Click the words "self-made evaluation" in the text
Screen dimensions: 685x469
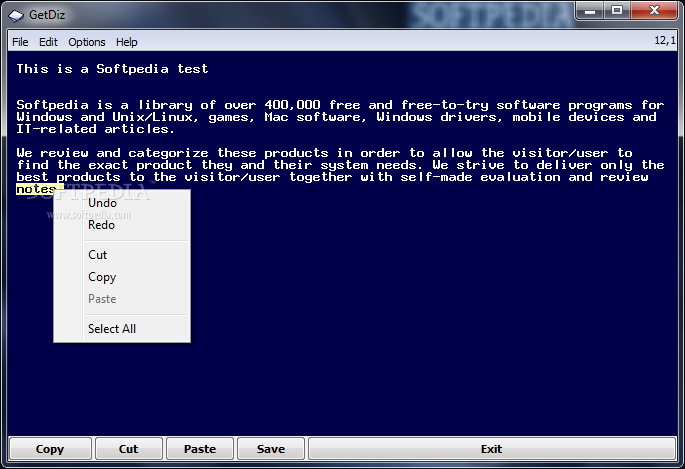click(480, 177)
